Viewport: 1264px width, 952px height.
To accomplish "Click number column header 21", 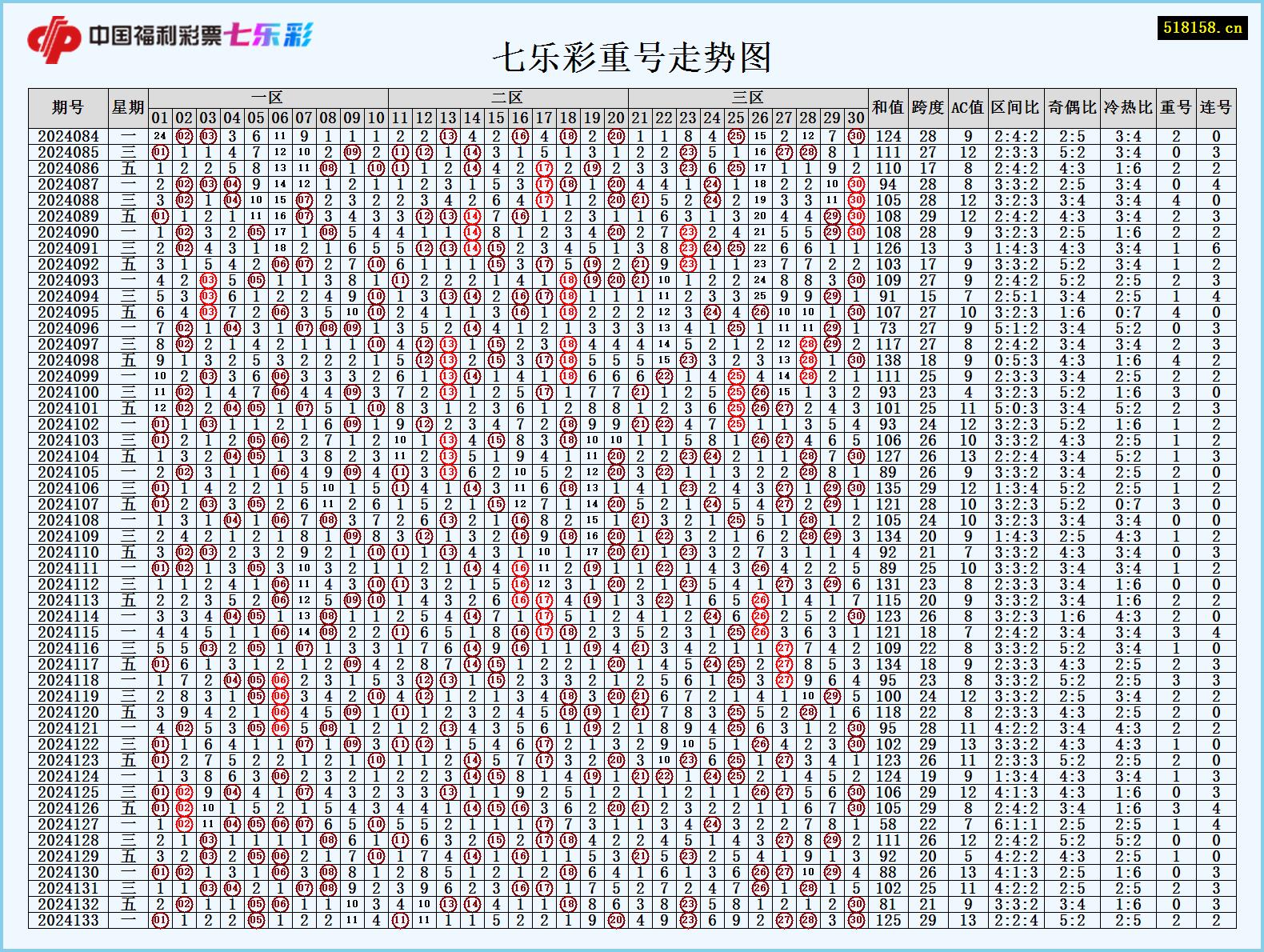I will pyautogui.click(x=640, y=118).
